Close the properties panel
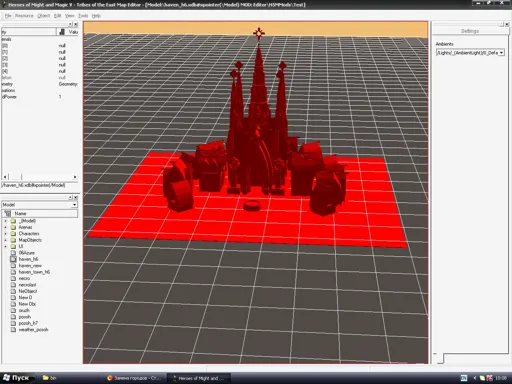This screenshot has width=512, height=384. point(76,24)
